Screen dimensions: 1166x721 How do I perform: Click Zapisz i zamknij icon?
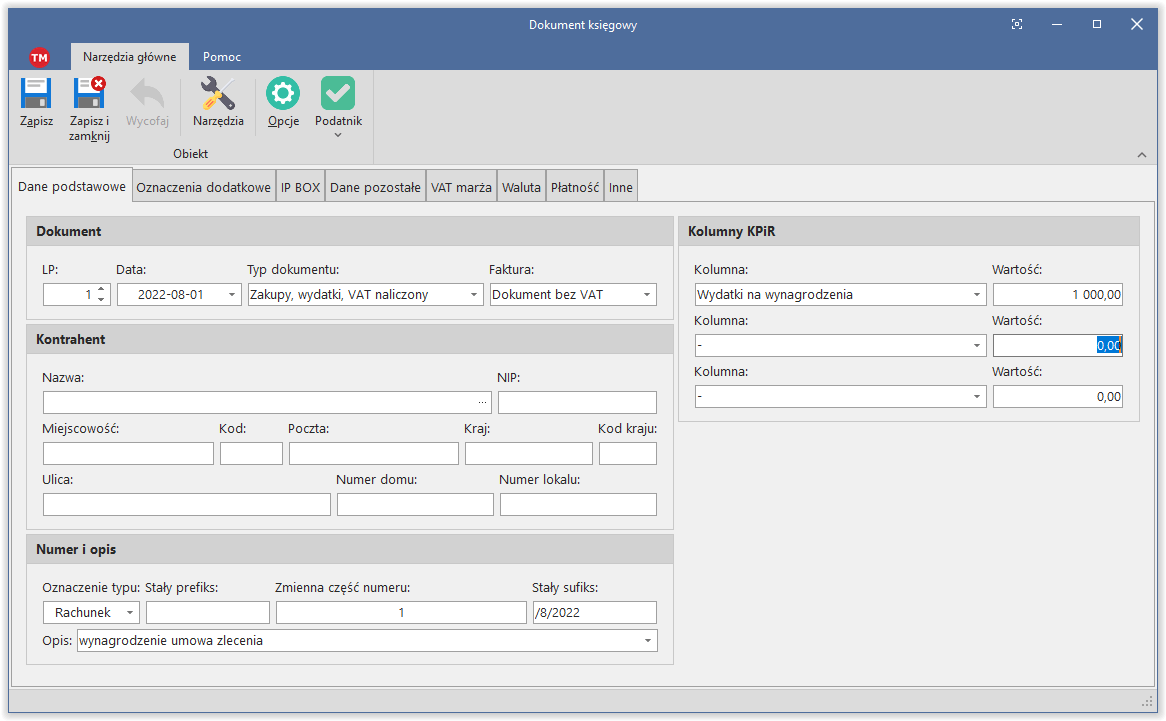pyautogui.click(x=89, y=95)
